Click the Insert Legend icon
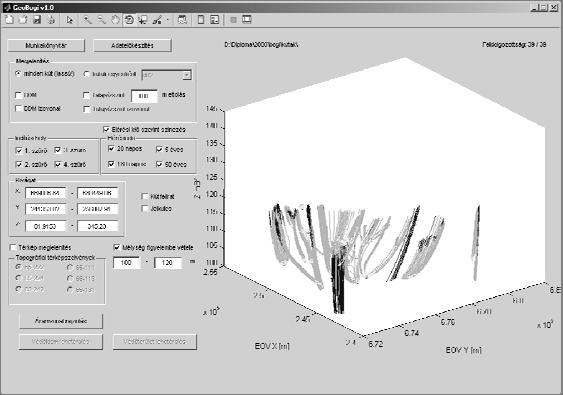563x395 pixels. (214, 20)
